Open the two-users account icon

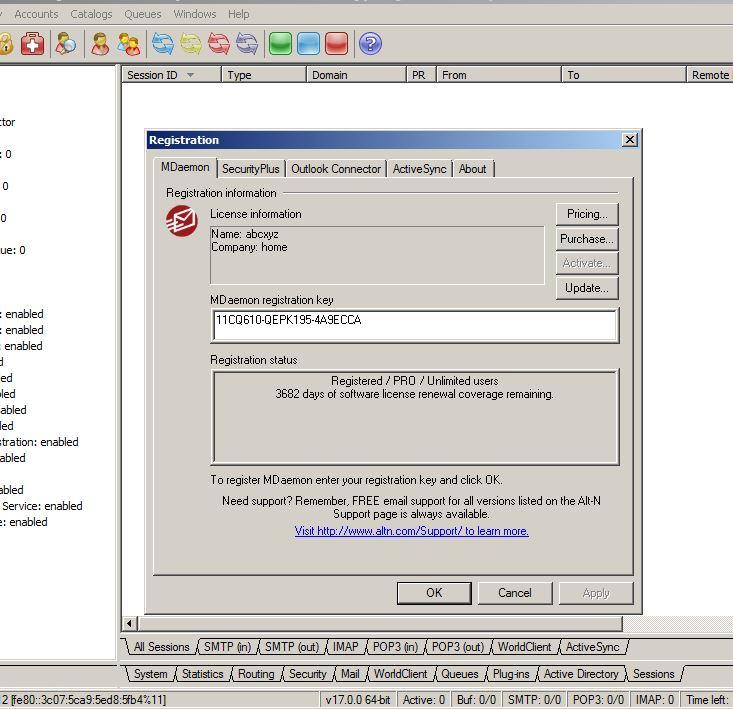pos(129,44)
